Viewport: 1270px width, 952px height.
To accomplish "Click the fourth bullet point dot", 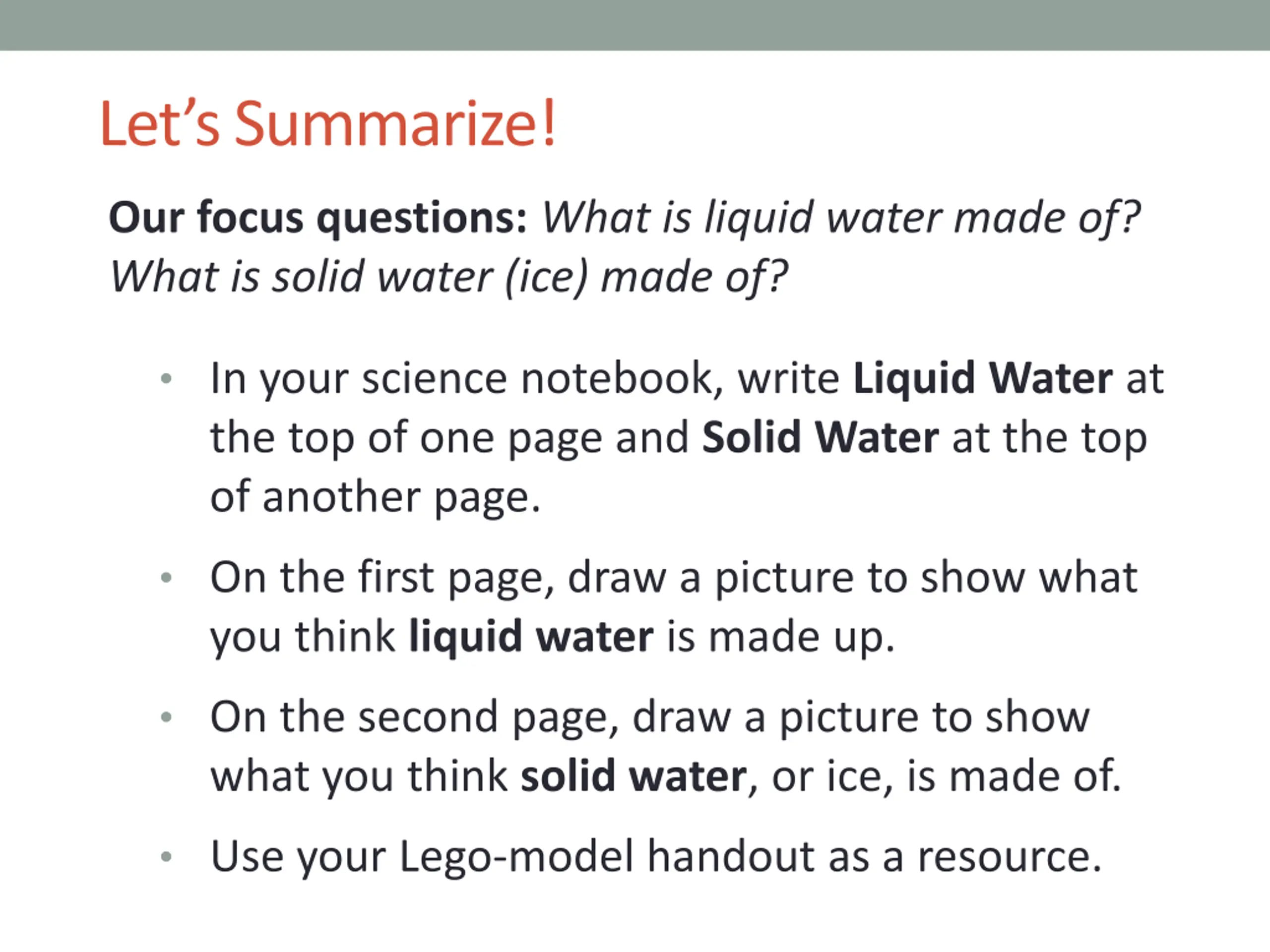I will (167, 857).
